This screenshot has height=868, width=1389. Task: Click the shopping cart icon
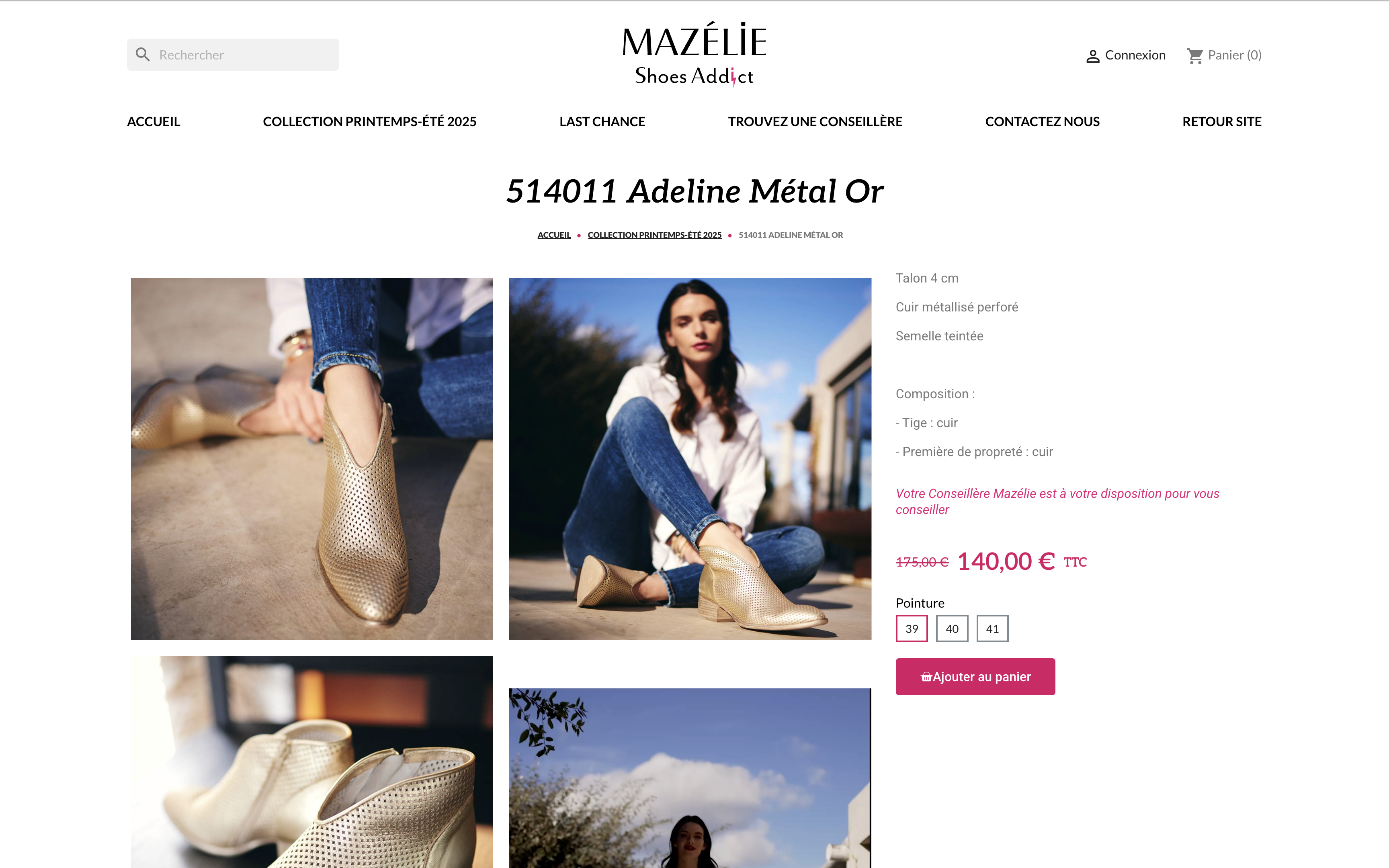point(1195,56)
